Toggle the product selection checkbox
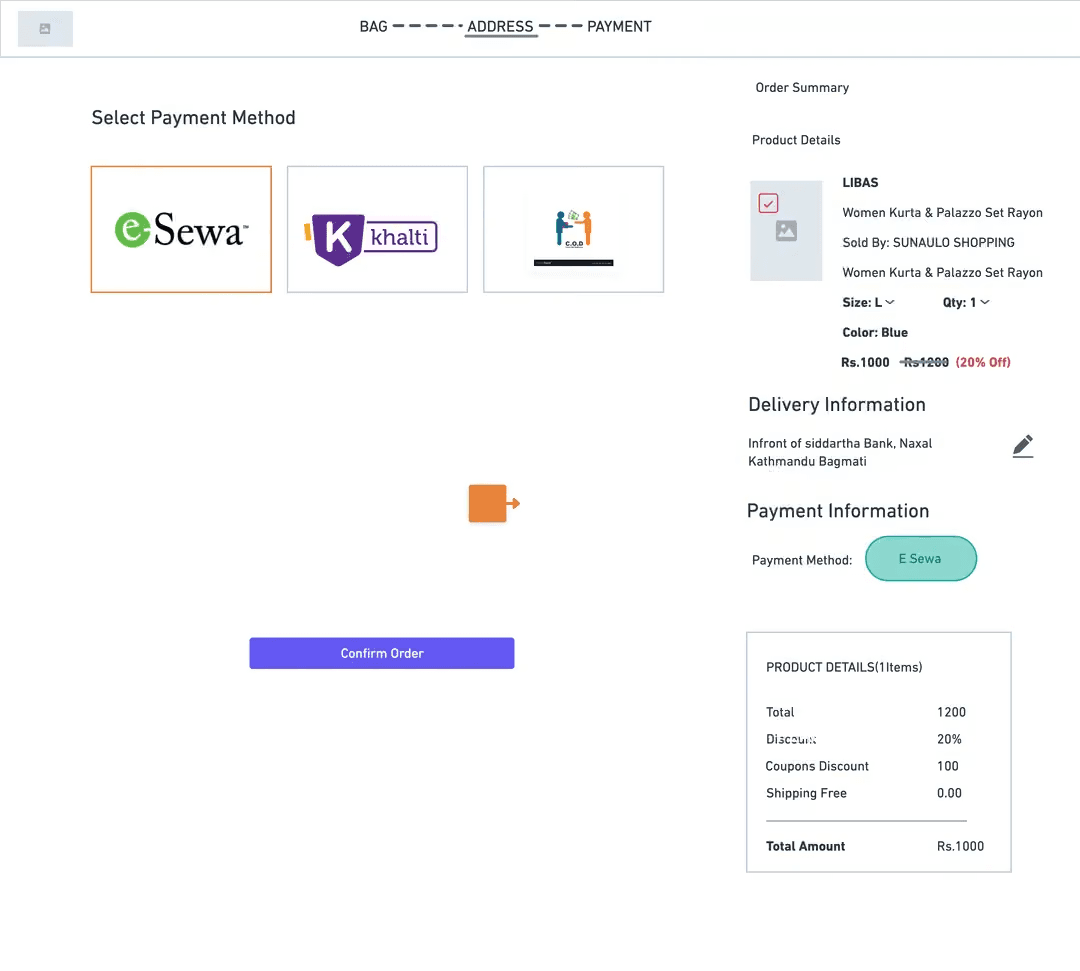 pos(768,203)
